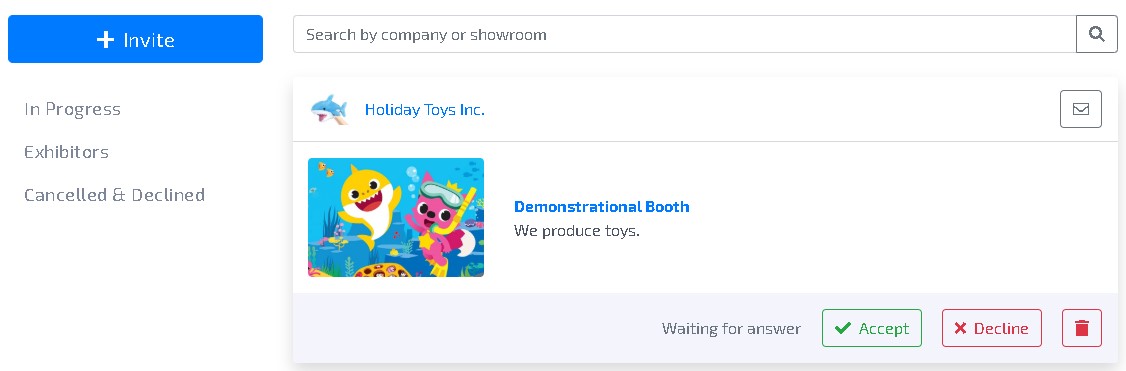Decline the Holiday Toys booth request

coord(992,329)
